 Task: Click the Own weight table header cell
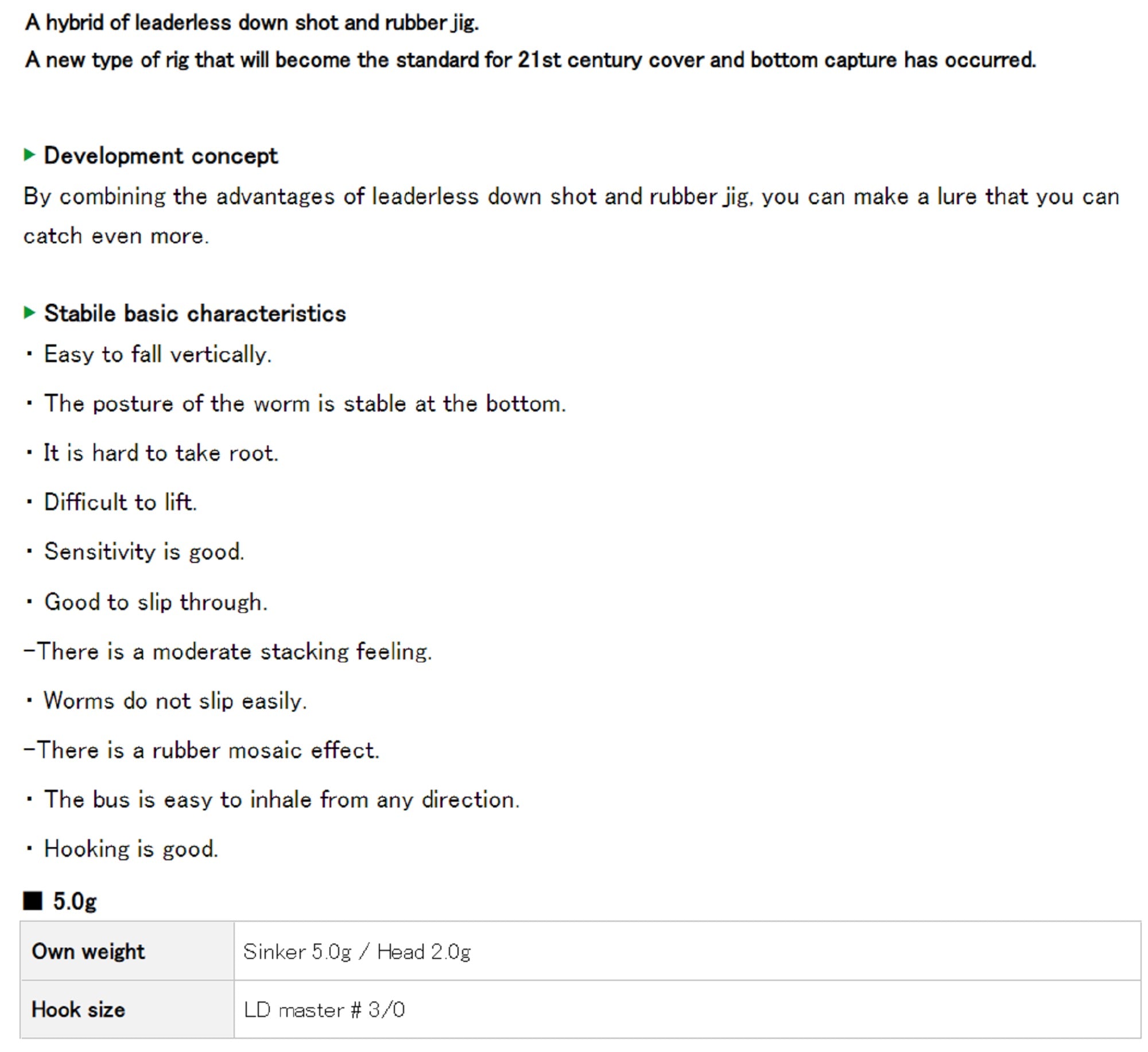[x=88, y=951]
